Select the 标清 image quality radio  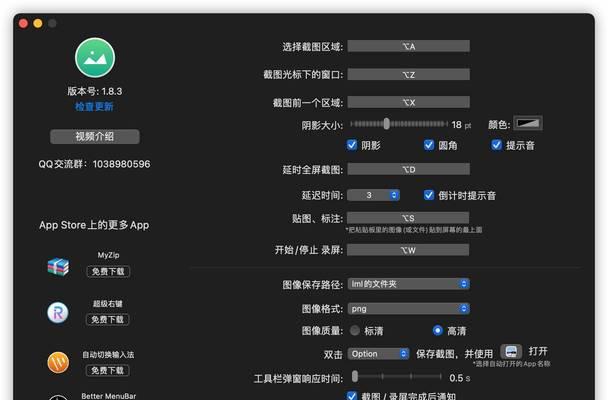[355, 331]
